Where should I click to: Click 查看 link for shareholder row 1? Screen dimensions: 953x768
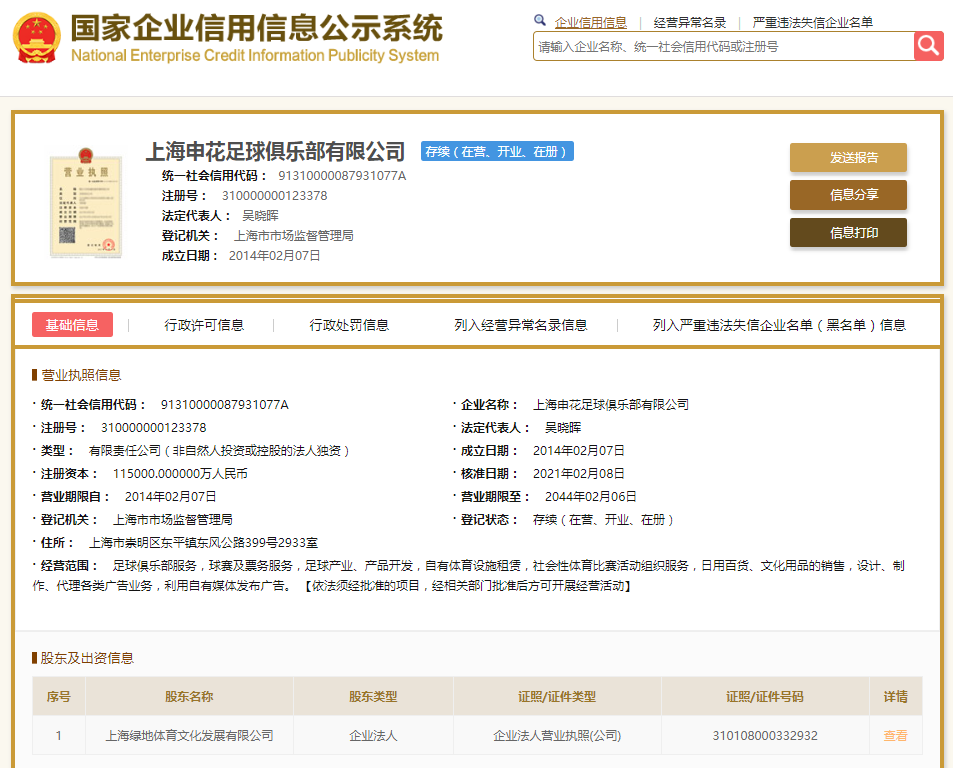[895, 735]
